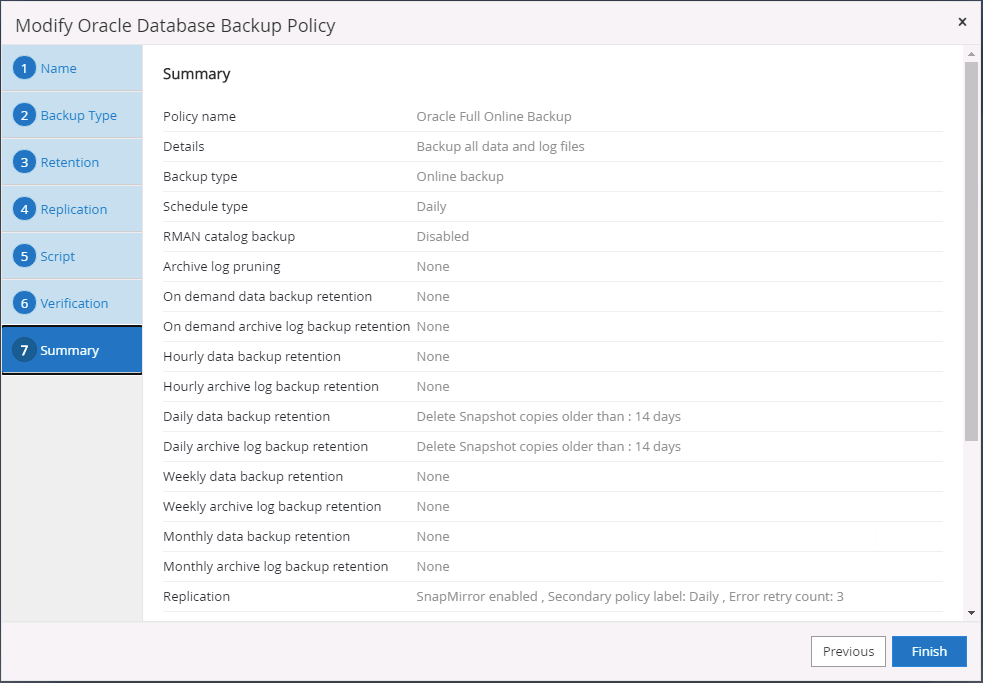
Task: Click the step 7 number circle icon
Action: [25, 350]
